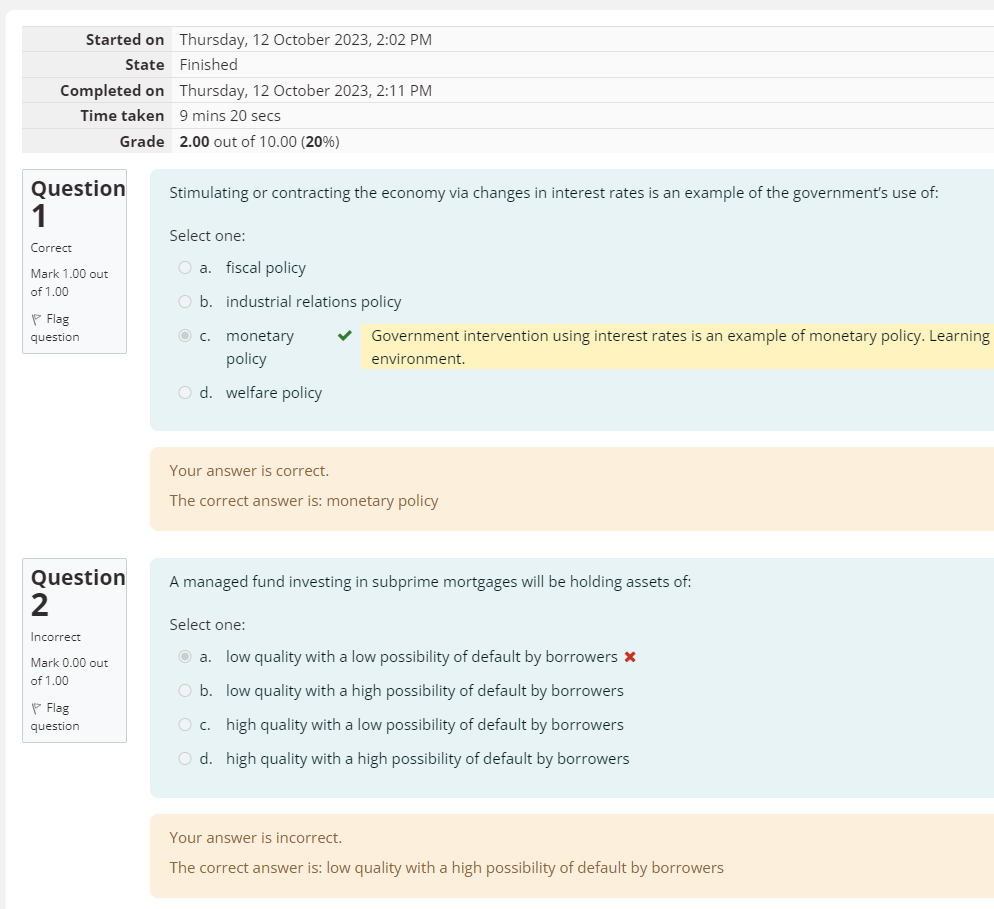
Task: Click 'Your answer is correct.' text
Action: pos(249,470)
